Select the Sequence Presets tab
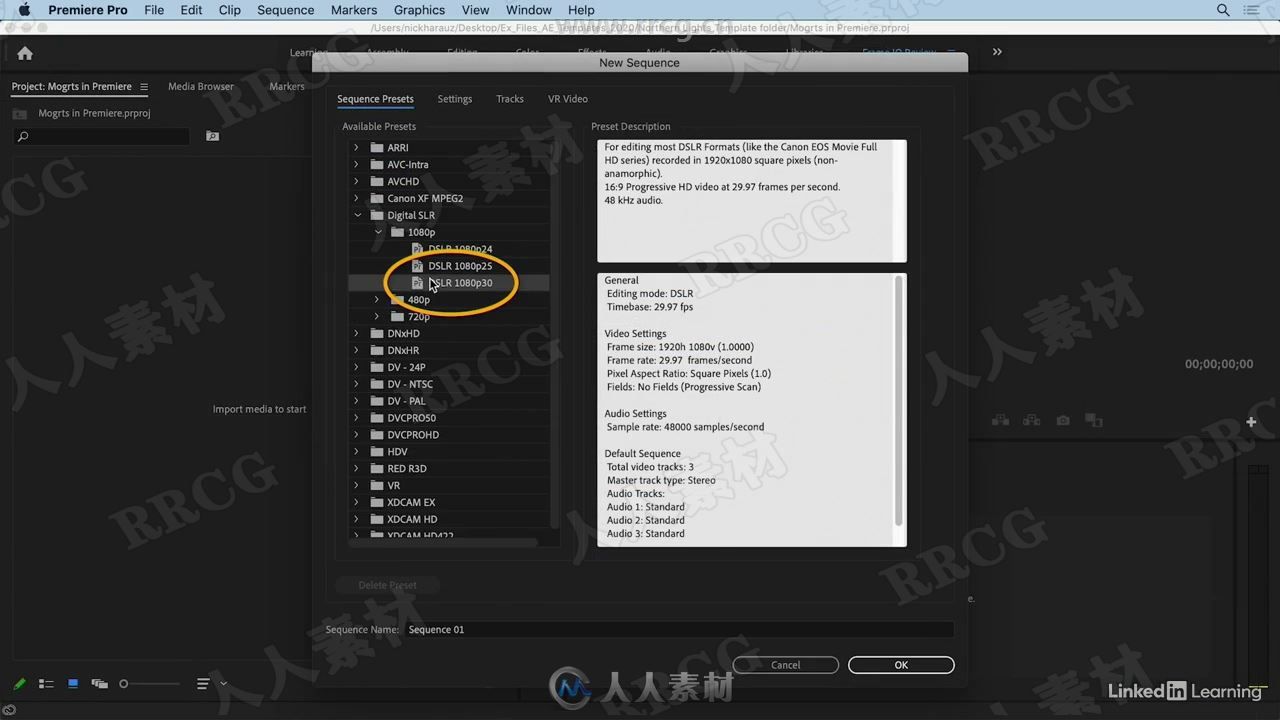This screenshot has width=1280, height=720. coord(375,99)
